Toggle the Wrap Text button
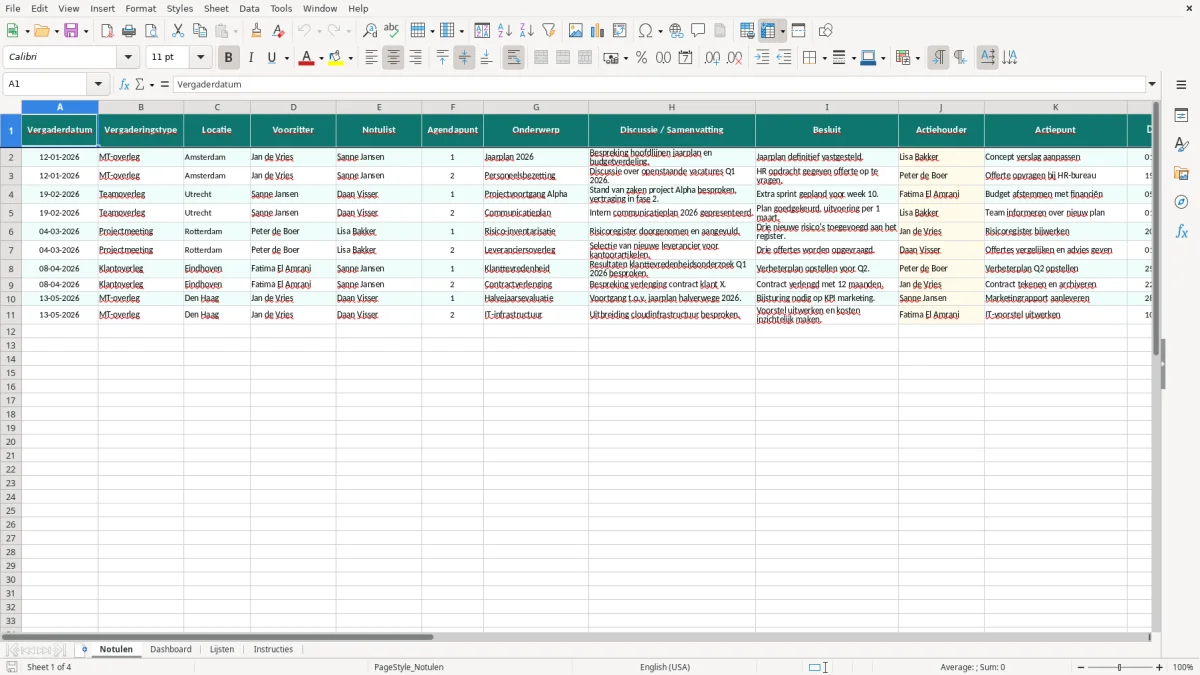This screenshot has height=675, width=1200. 514,58
